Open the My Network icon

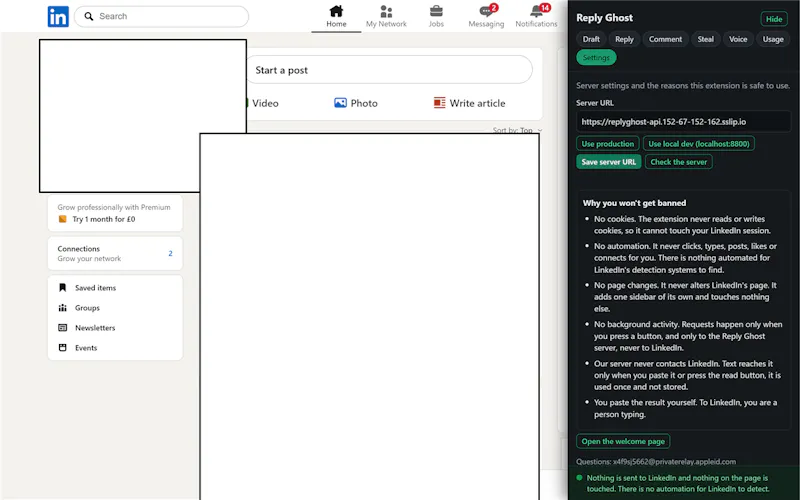tap(386, 11)
